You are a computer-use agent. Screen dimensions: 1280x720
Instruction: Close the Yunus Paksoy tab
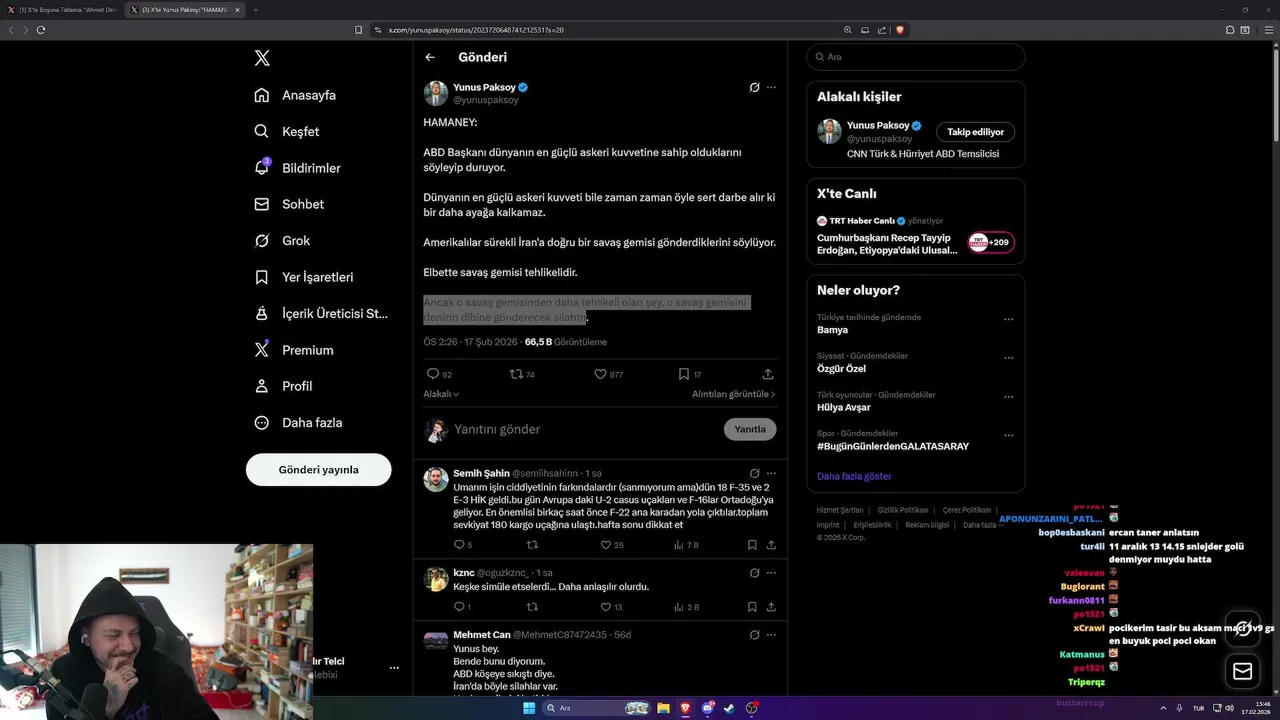[237, 10]
